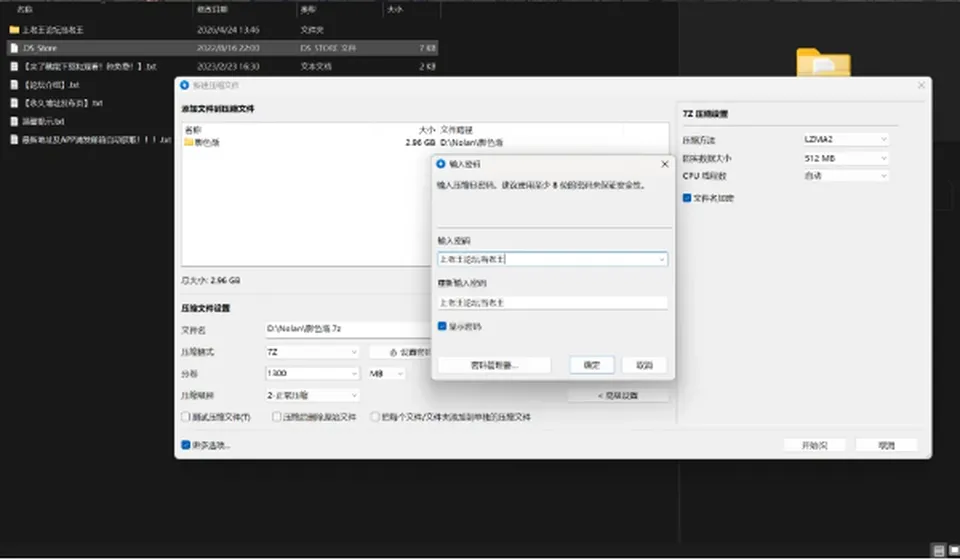Toggle the 更多选项 checkbox

tap(186, 445)
